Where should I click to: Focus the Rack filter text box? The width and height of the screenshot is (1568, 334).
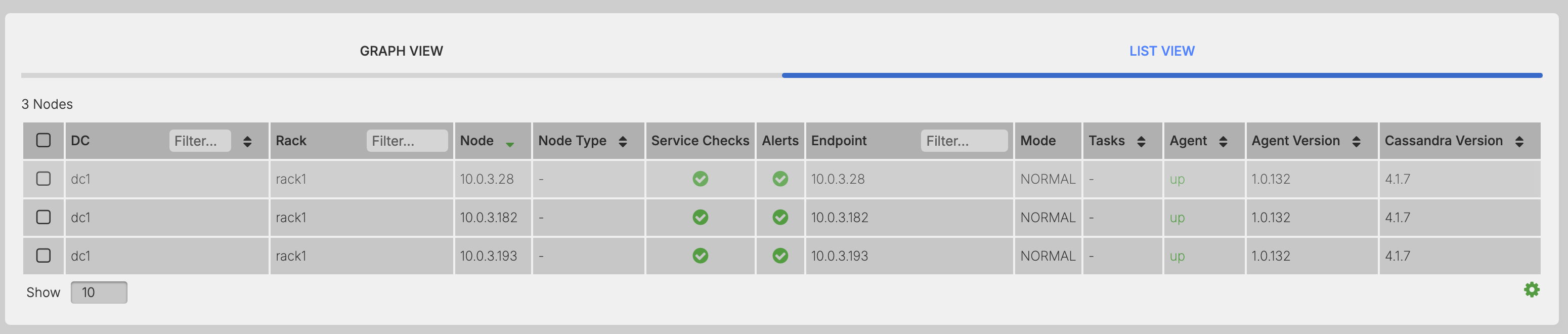(407, 141)
